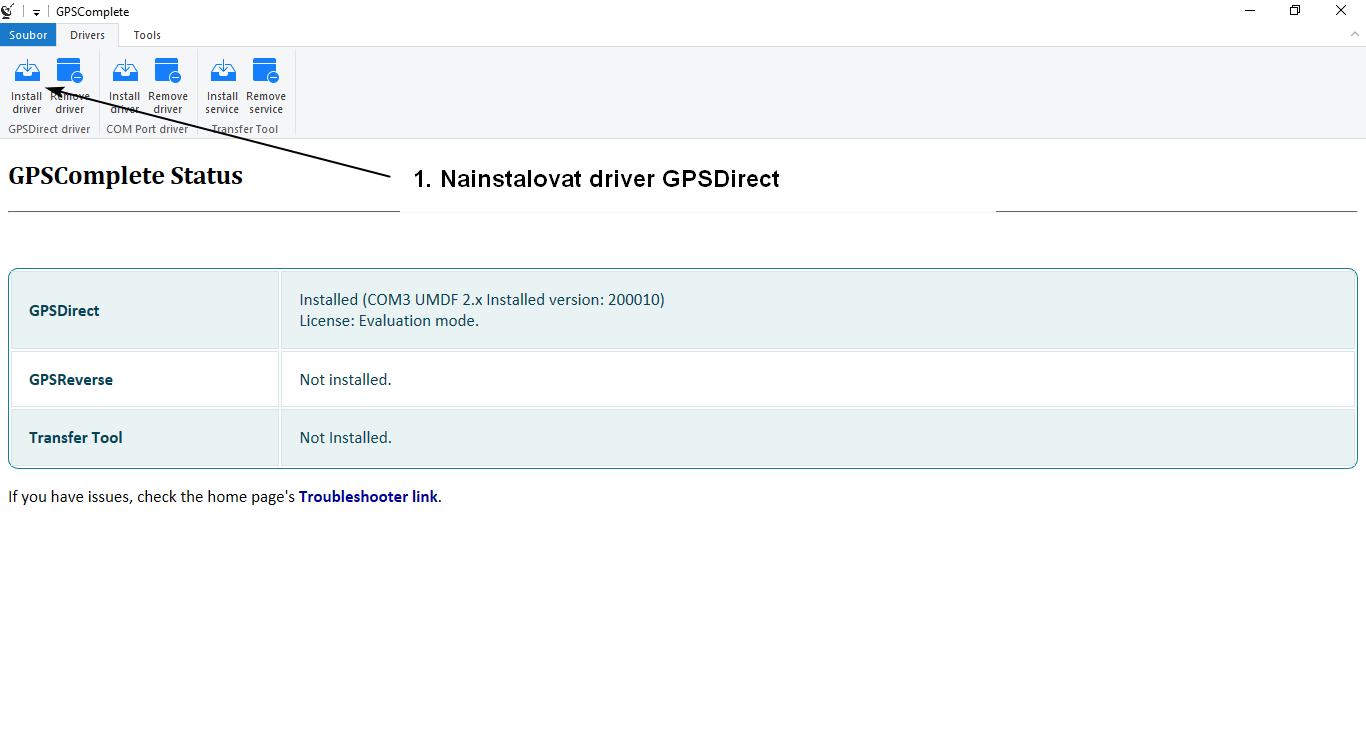
Task: Open the GPSComplete satellite icon menu in title bar
Action: pos(9,11)
